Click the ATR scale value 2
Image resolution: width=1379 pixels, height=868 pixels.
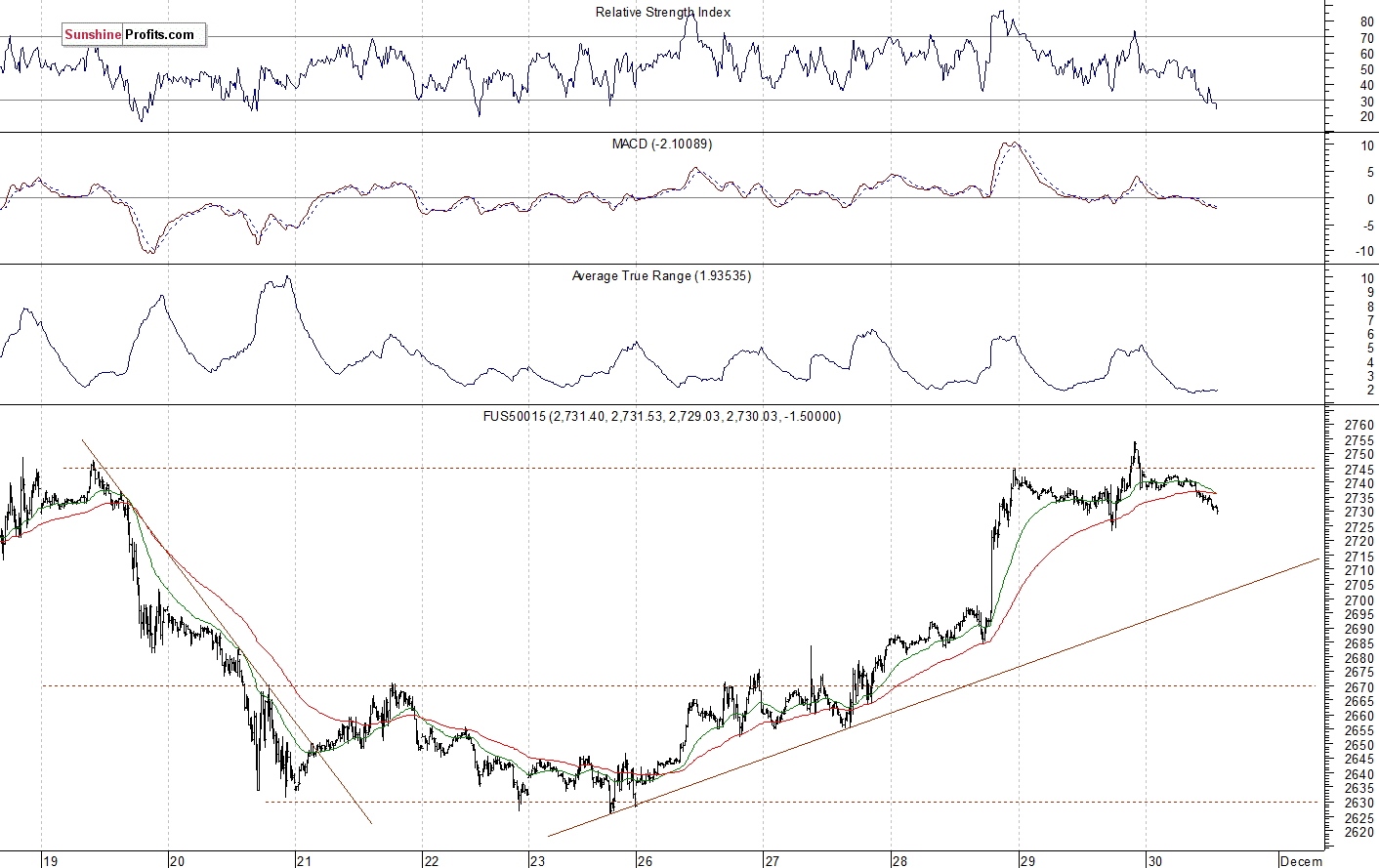click(x=1370, y=391)
